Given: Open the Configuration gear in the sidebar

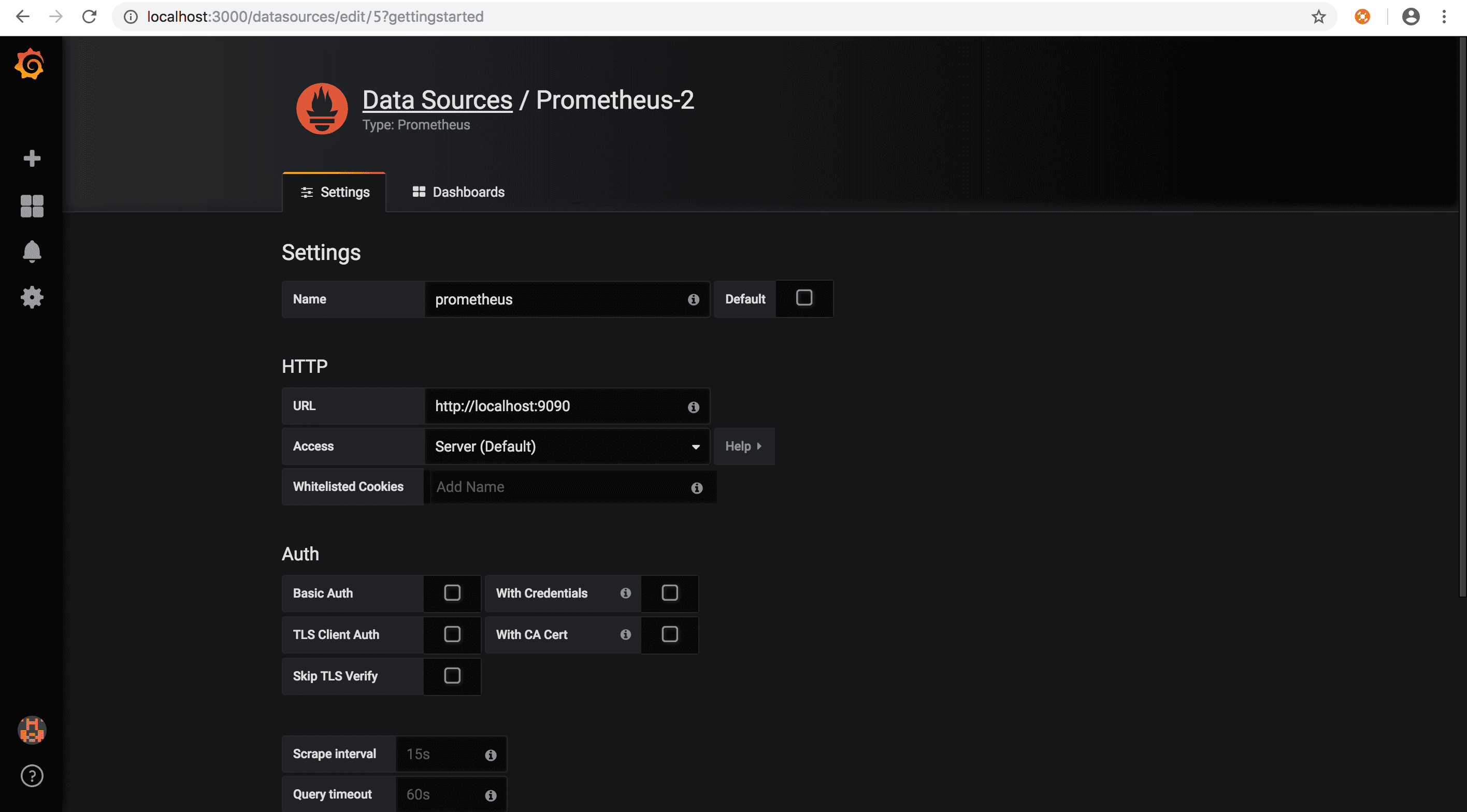Looking at the screenshot, I should tap(32, 297).
